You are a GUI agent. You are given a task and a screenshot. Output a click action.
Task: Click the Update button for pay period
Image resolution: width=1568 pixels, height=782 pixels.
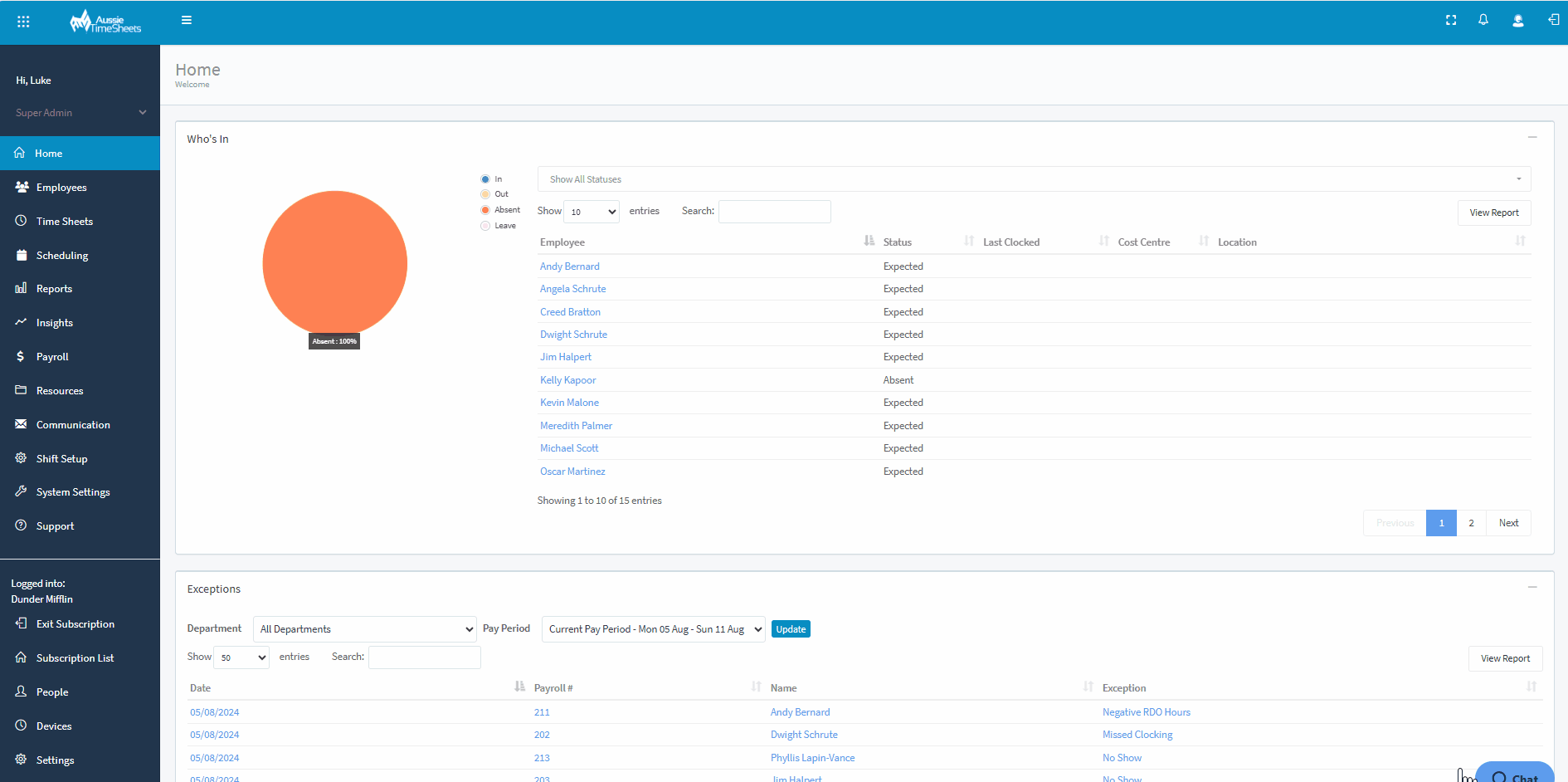tap(791, 629)
